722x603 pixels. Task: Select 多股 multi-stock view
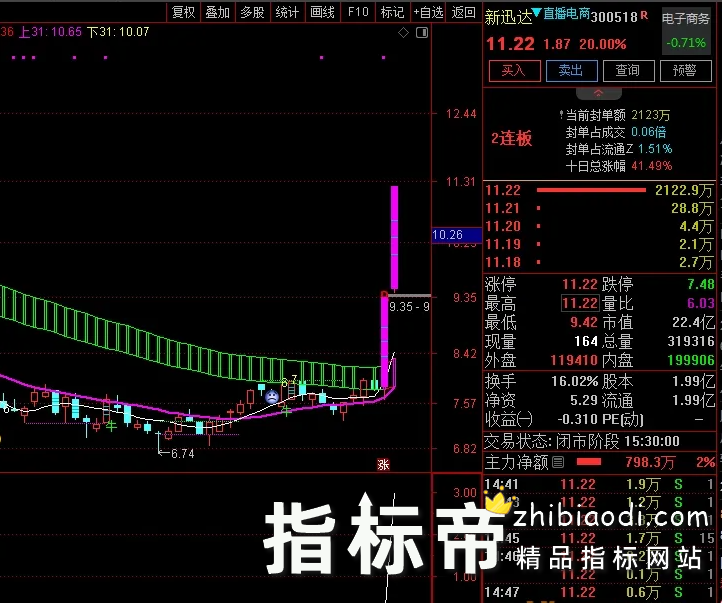(x=252, y=12)
